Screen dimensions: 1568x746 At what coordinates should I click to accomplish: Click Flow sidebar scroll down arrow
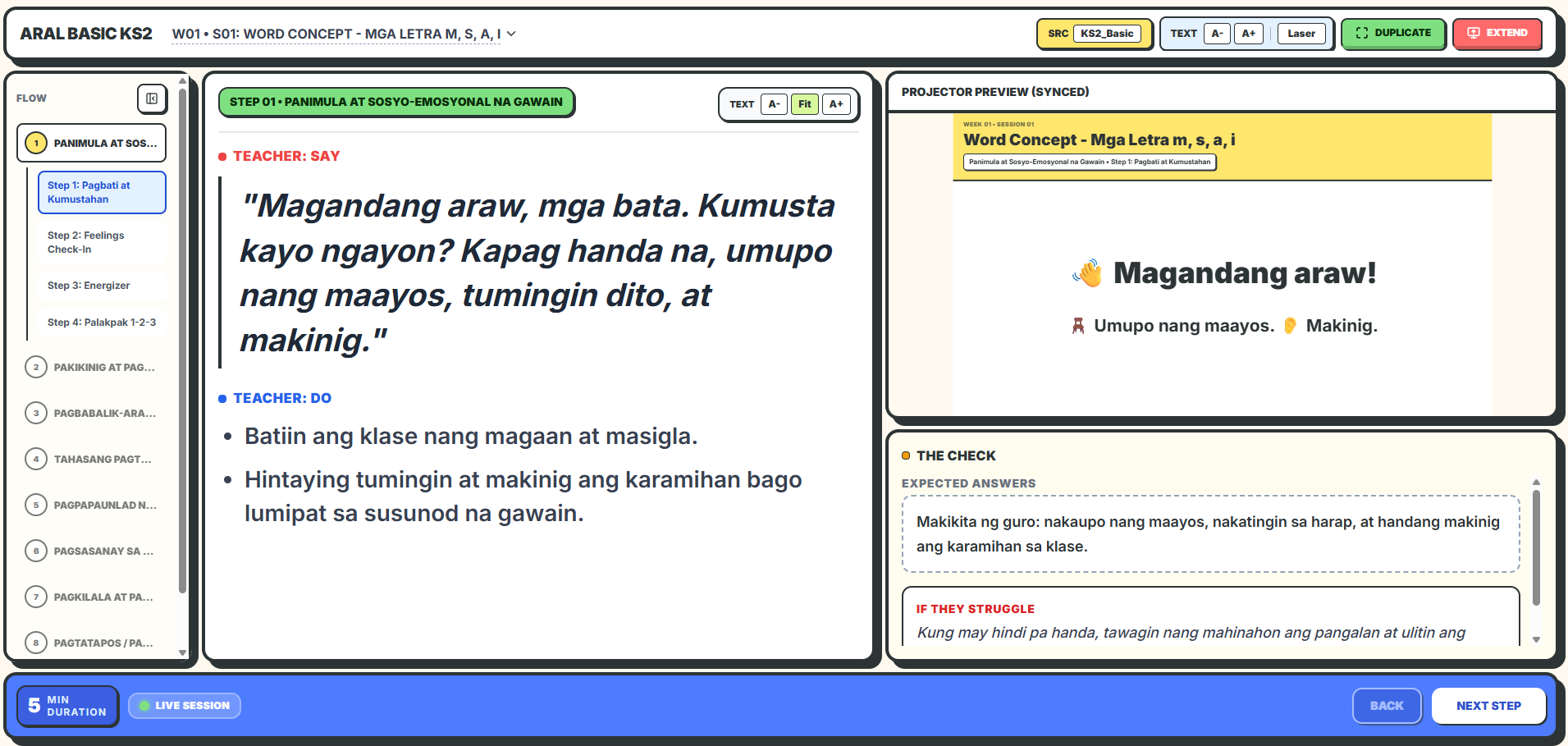182,653
